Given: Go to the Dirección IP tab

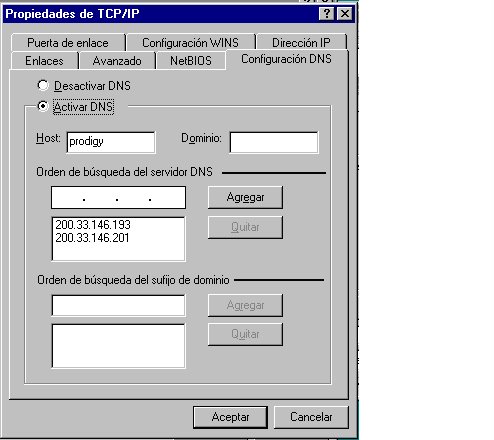Looking at the screenshot, I should [x=302, y=43].
